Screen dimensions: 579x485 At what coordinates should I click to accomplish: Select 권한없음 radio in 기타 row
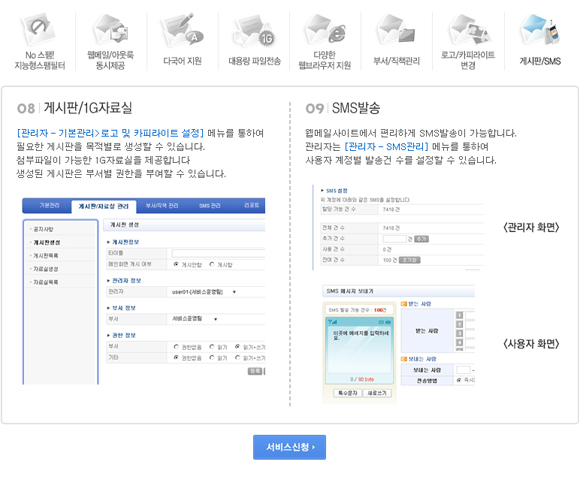click(x=176, y=358)
